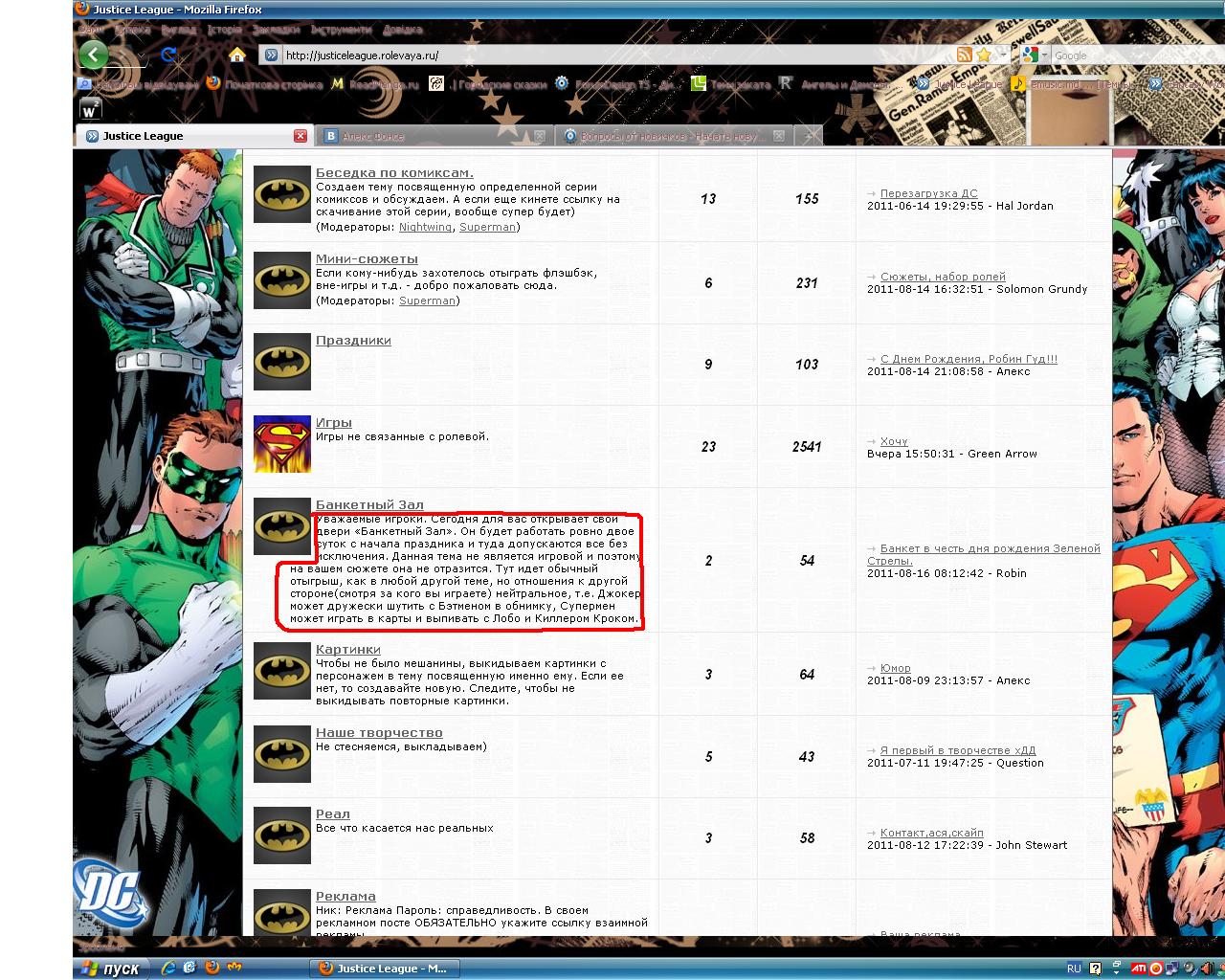Open the Городские сказки bookmark
The width and height of the screenshot is (1225, 980).
(x=488, y=84)
